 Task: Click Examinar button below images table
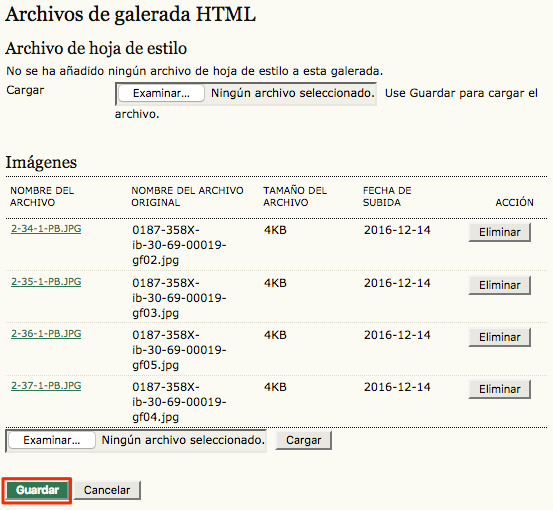(51, 440)
